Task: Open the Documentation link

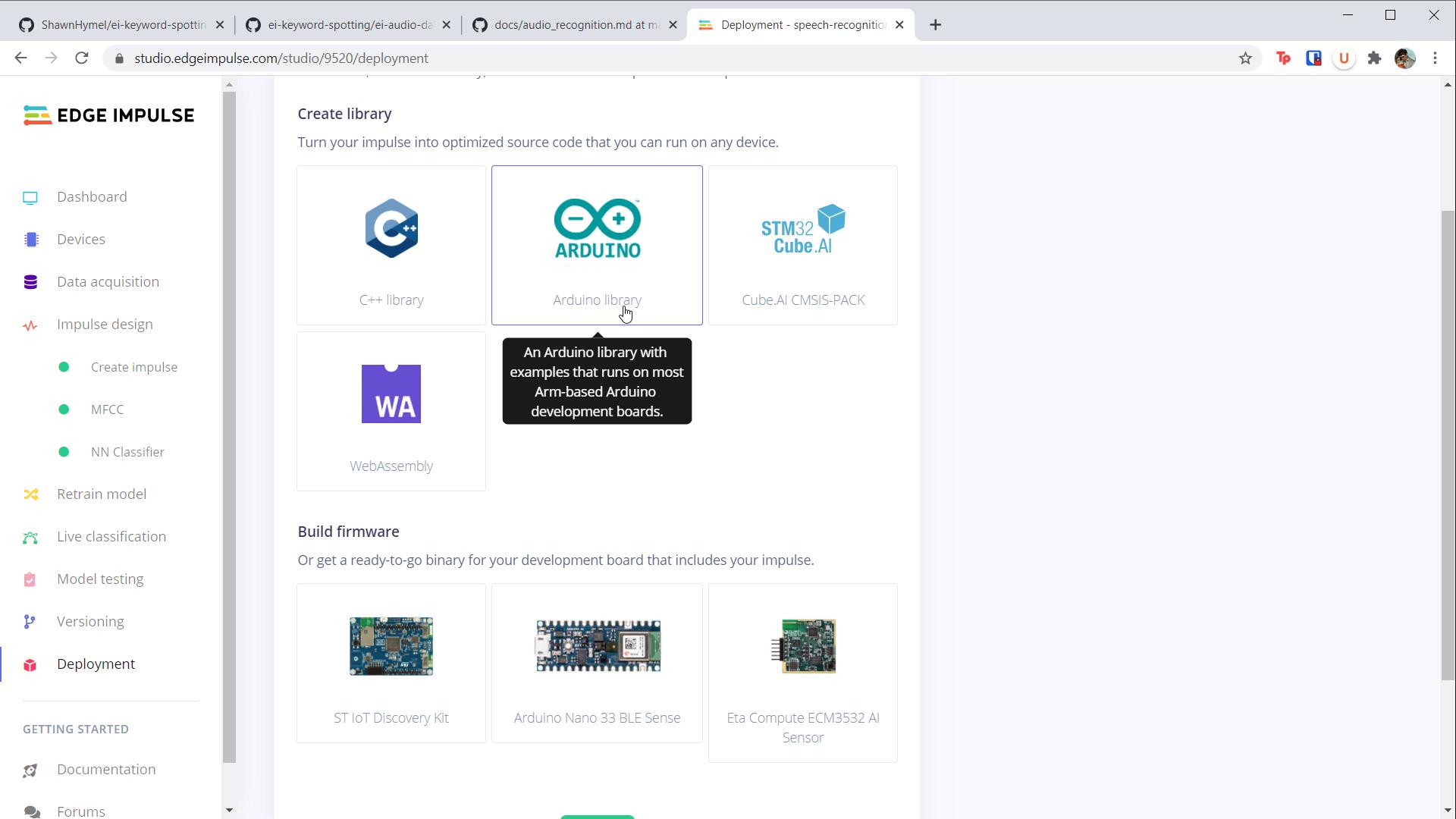Action: click(105, 770)
